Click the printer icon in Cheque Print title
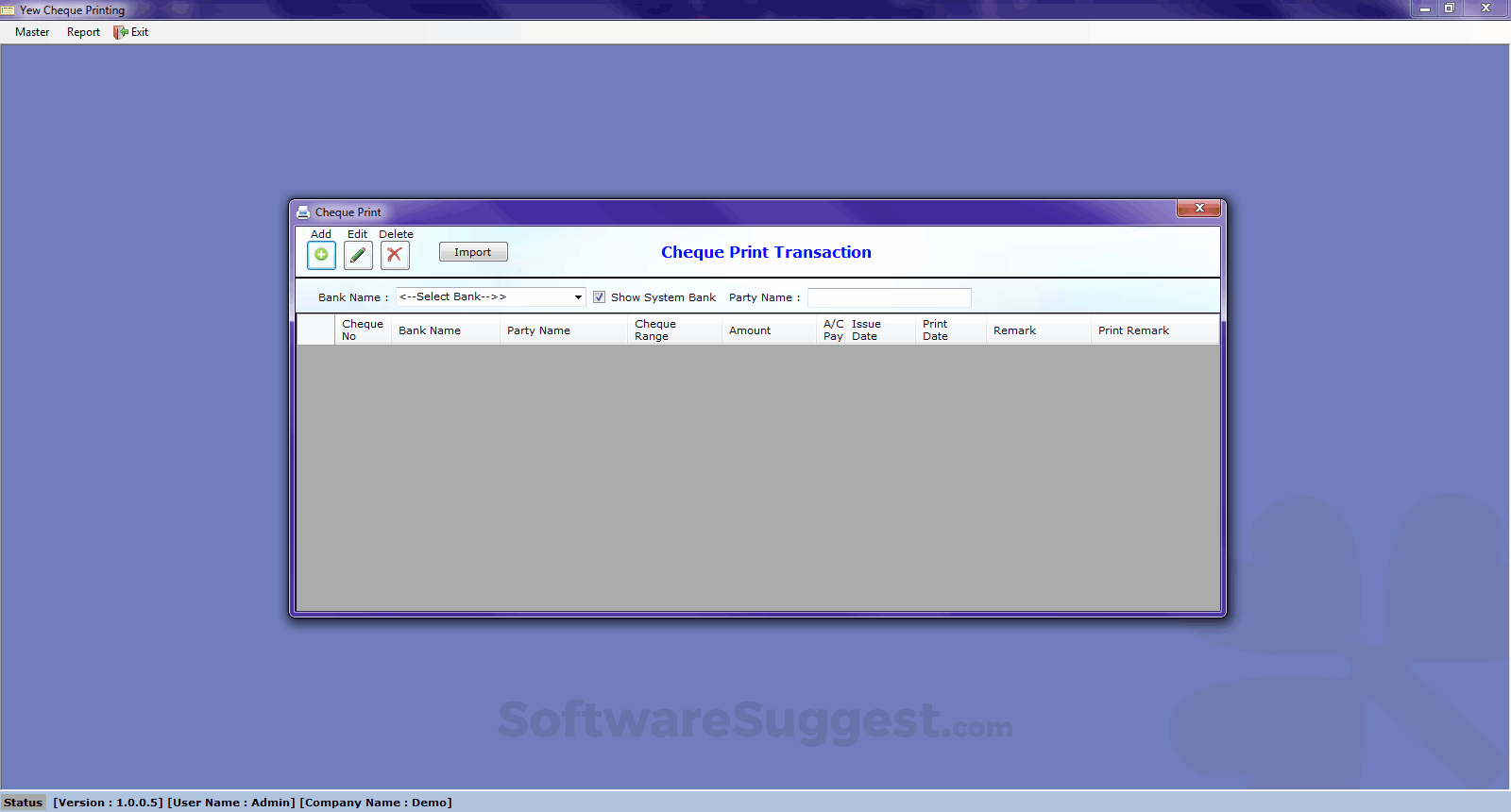The image size is (1511, 812). tap(303, 212)
